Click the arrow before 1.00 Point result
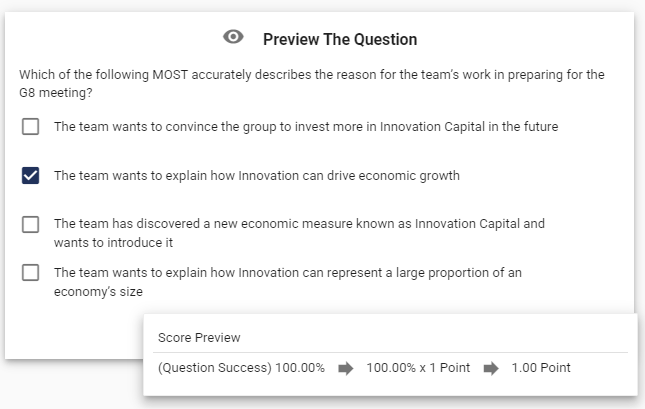This screenshot has width=645, height=409. pos(491,368)
